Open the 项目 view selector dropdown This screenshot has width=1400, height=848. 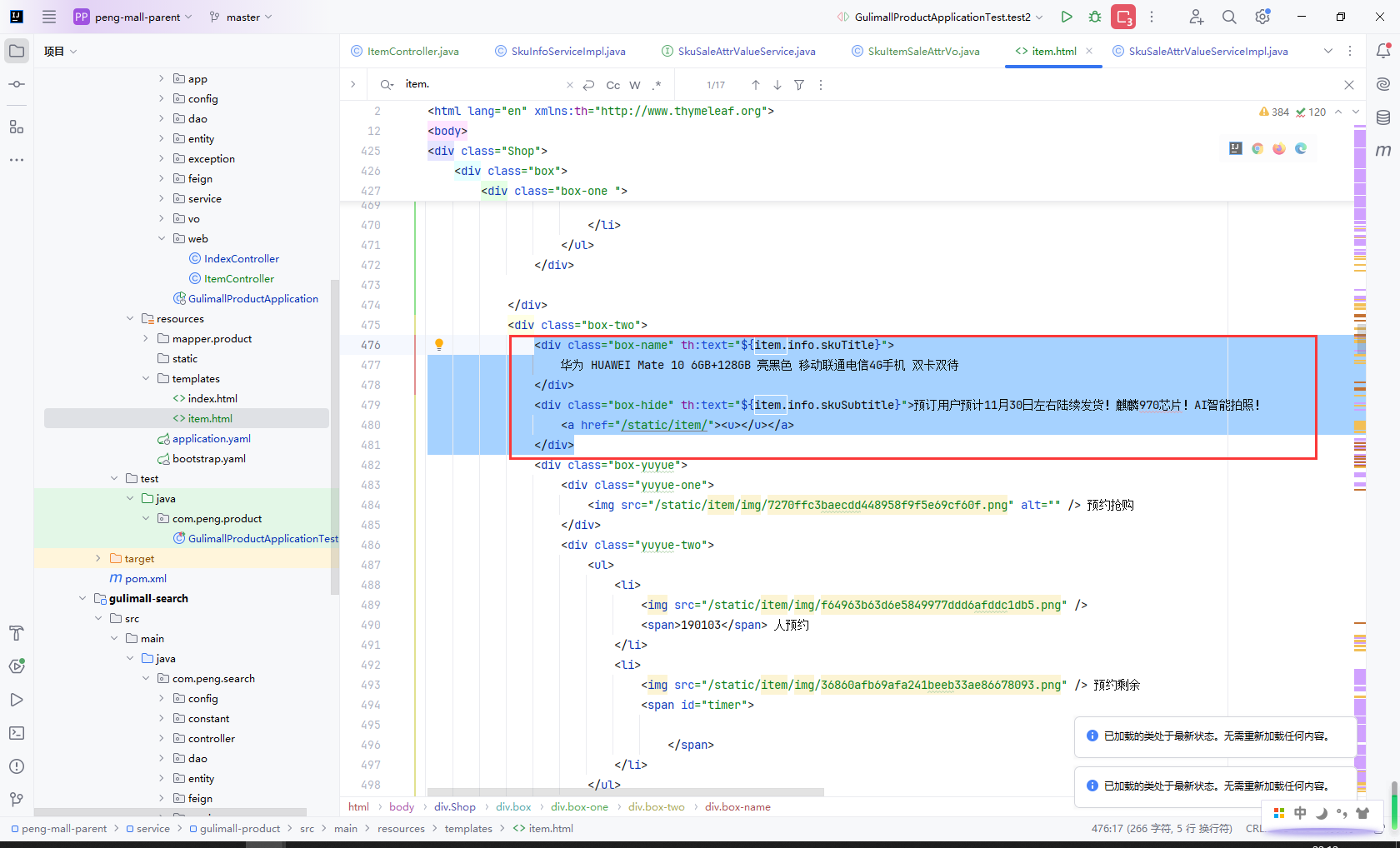[x=60, y=51]
